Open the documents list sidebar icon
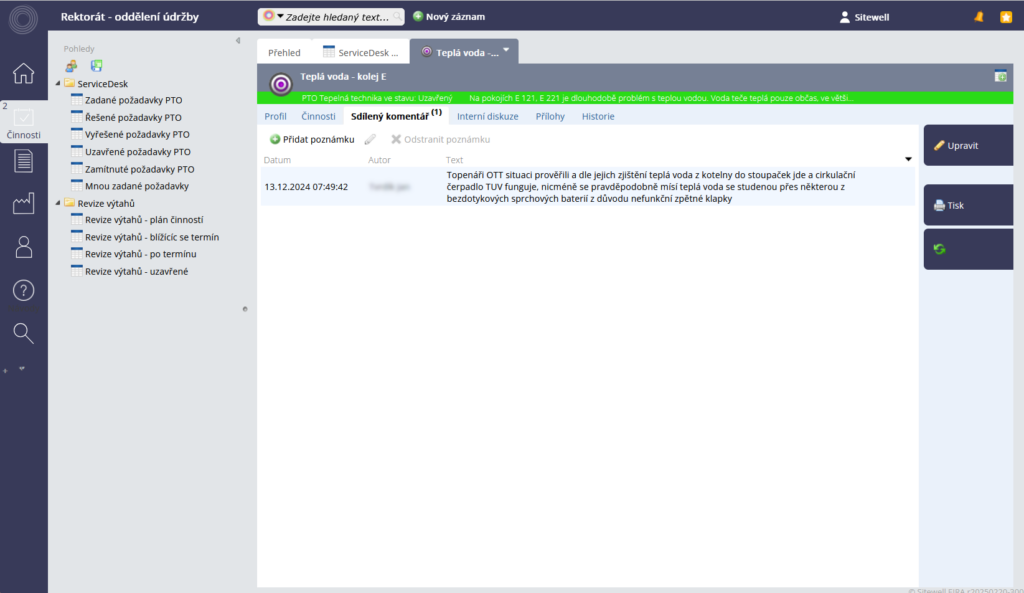Viewport: 1024px width, 593px height. (24, 161)
